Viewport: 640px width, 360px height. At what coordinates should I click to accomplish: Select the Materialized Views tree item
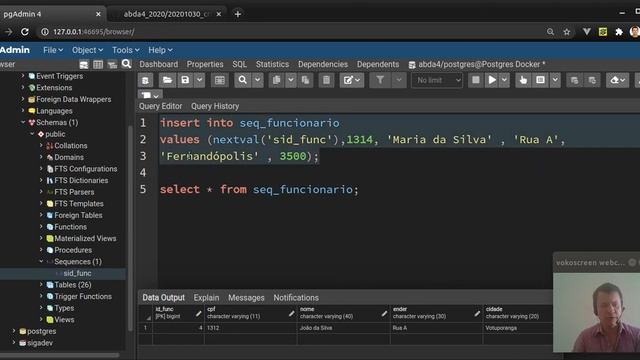pos(85,238)
